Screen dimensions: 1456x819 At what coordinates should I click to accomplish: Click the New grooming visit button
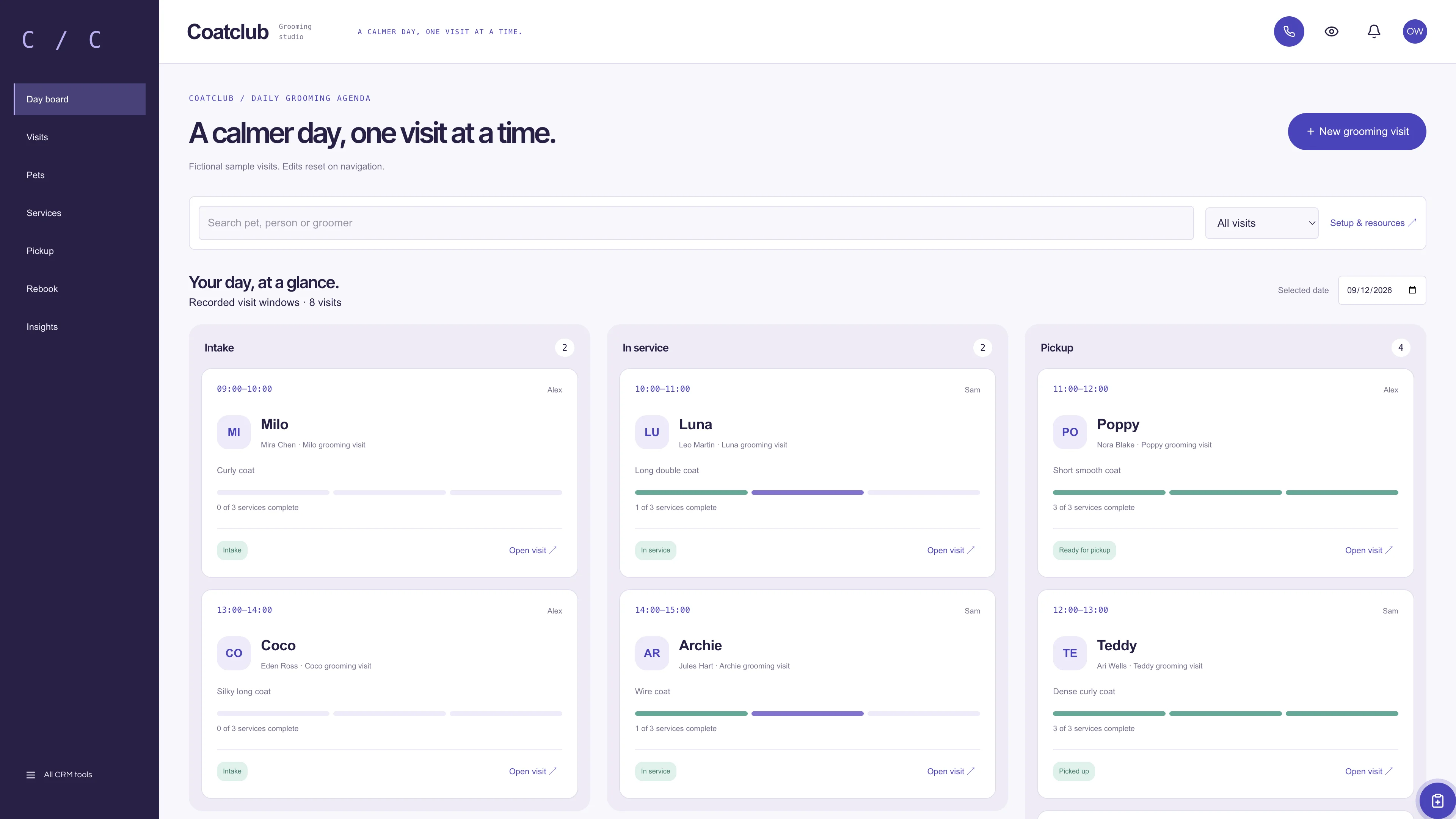click(x=1357, y=132)
